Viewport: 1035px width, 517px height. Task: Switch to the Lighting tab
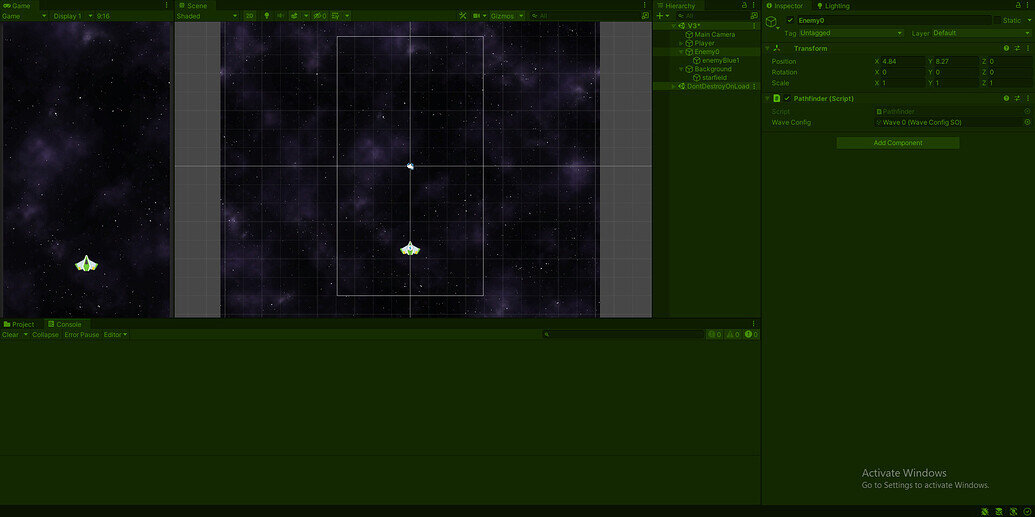click(x=833, y=5)
